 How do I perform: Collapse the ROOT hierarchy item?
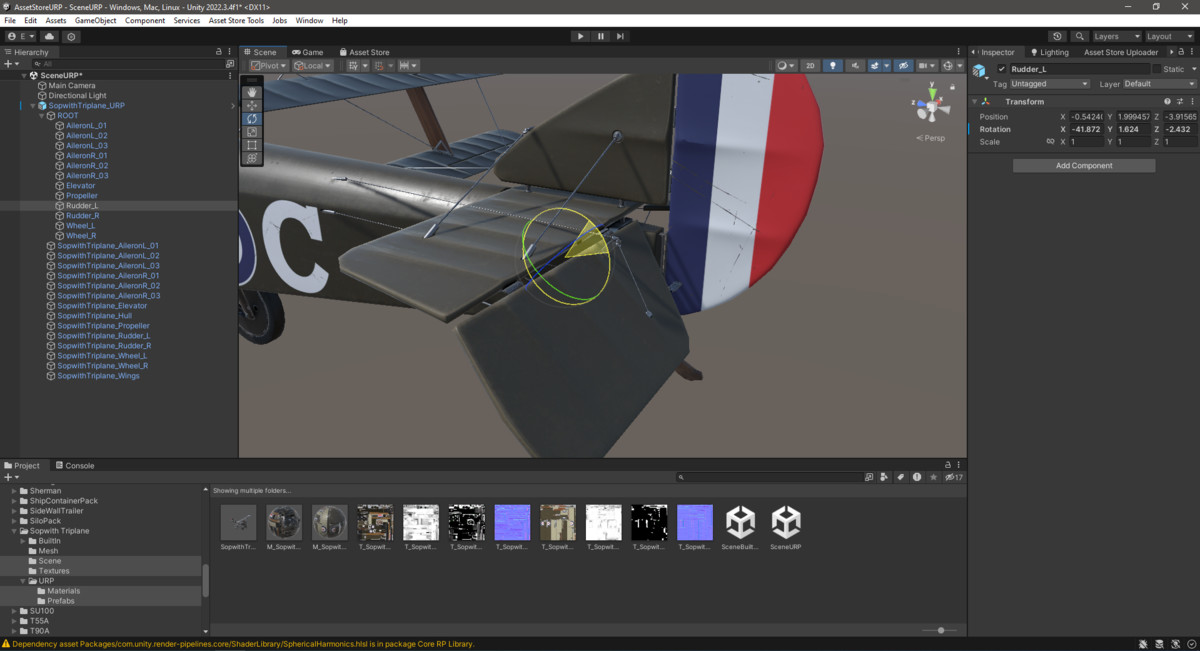[x=40, y=115]
